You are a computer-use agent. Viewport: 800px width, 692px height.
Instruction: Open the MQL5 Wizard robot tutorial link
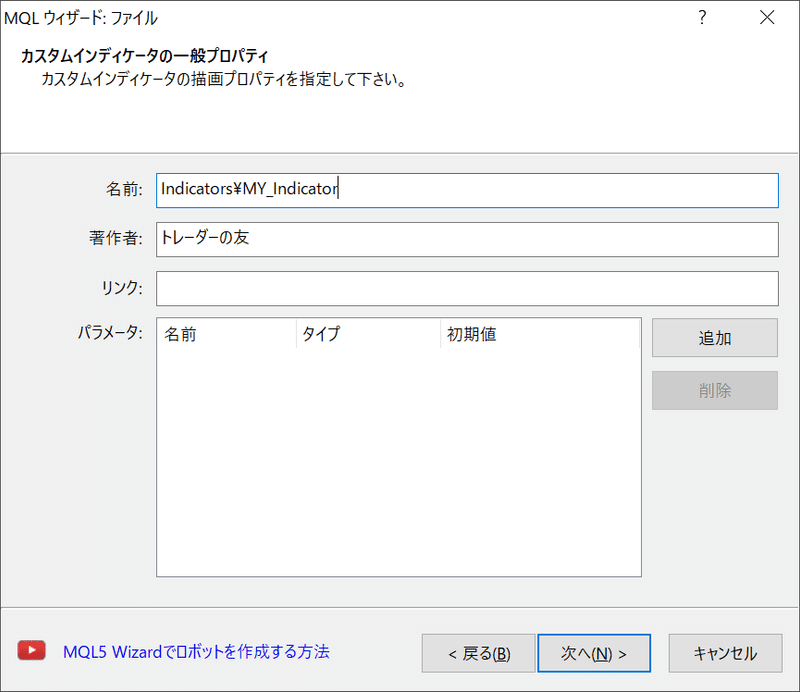click(196, 652)
